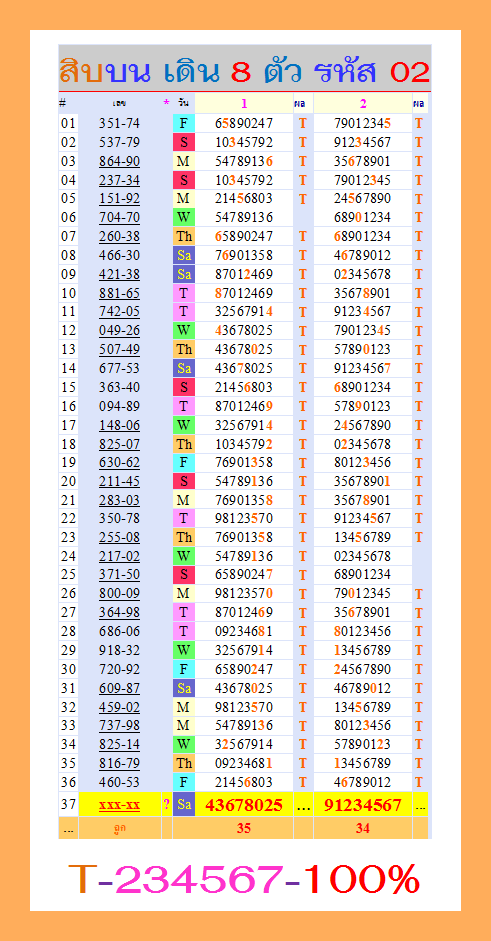Select the number 460-53 in row 36
This screenshot has height=941, width=491.
(119, 782)
